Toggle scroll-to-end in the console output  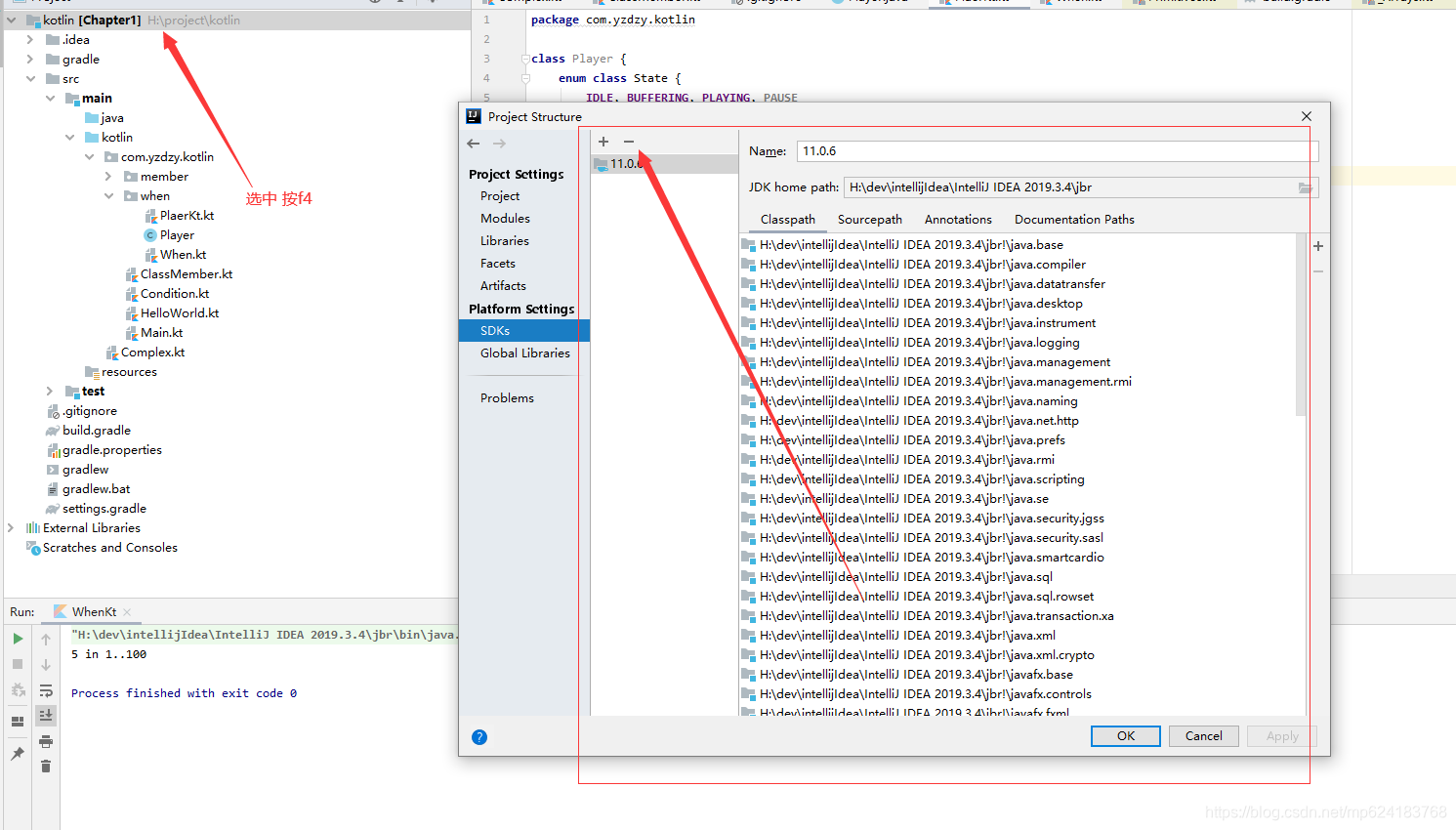pyautogui.click(x=45, y=715)
